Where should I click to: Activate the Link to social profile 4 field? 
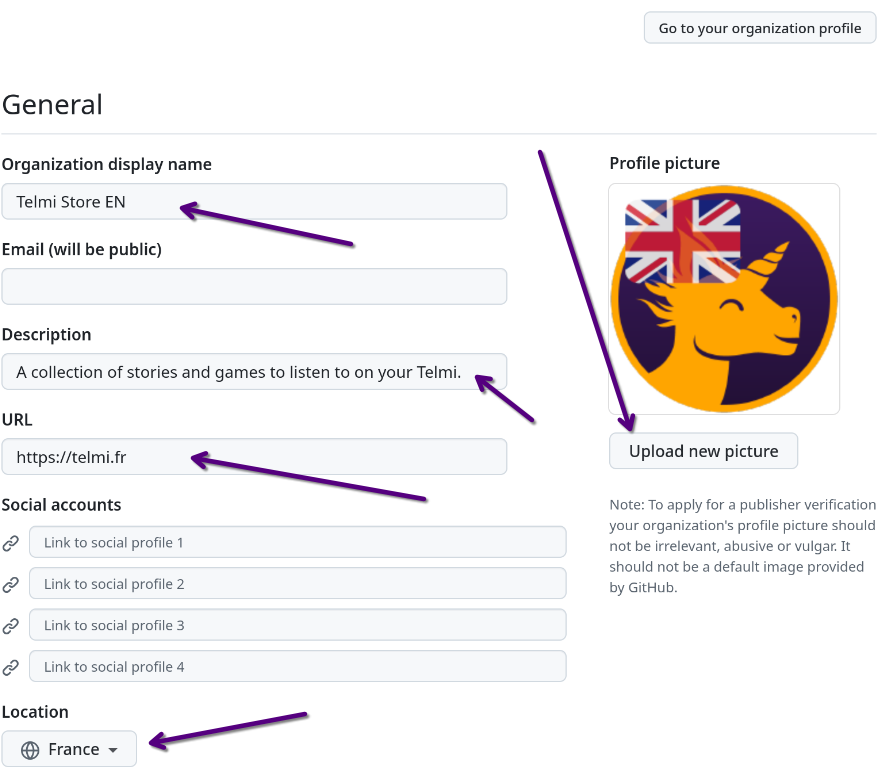click(297, 667)
